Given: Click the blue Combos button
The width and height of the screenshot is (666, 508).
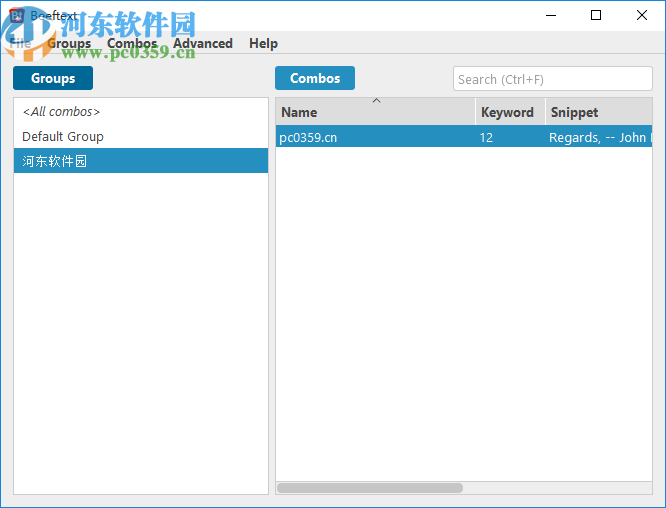Looking at the screenshot, I should tap(315, 78).
